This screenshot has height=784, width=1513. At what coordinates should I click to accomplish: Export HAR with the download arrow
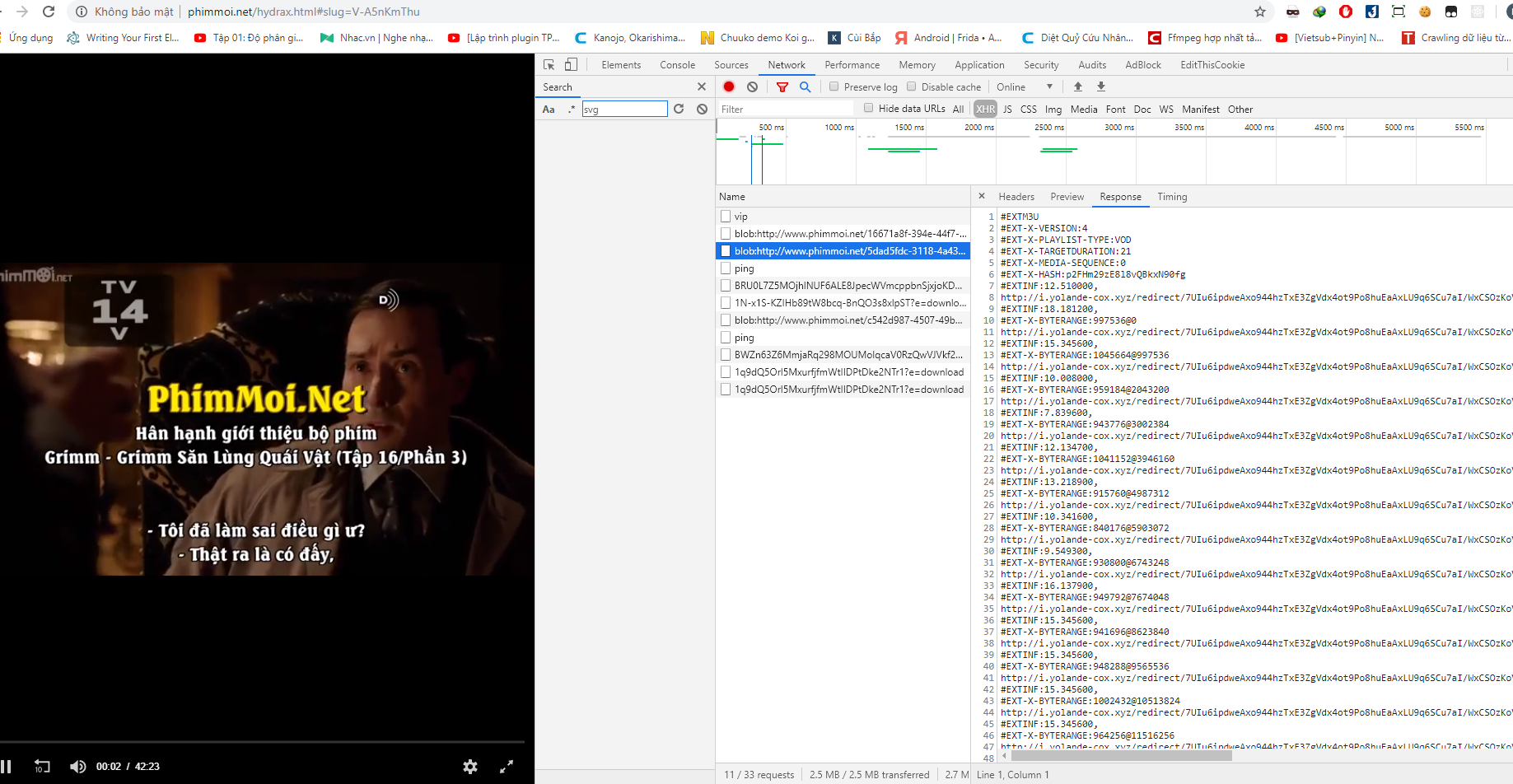1100,86
